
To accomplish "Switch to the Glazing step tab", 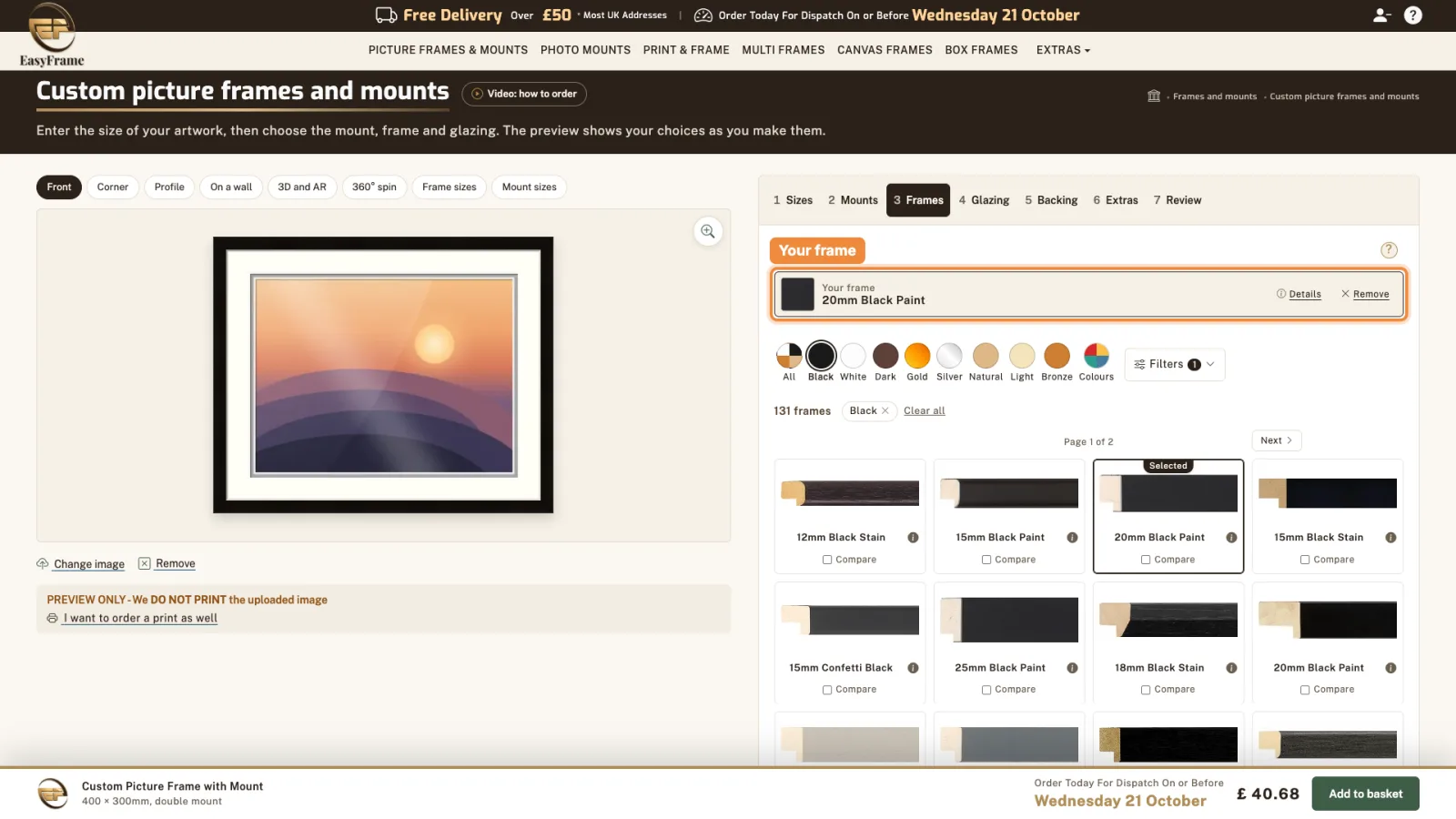I will pos(984,200).
